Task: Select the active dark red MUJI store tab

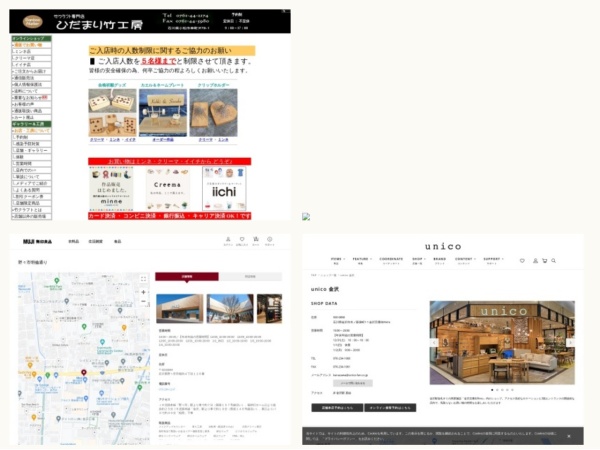Action: point(187,276)
